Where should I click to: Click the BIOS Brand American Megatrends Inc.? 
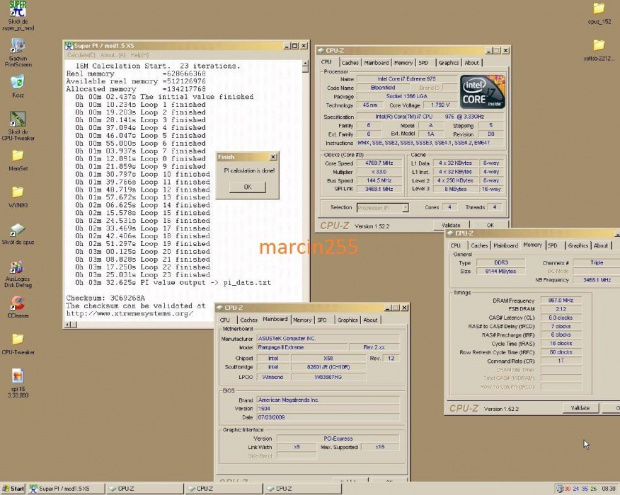[328, 400]
